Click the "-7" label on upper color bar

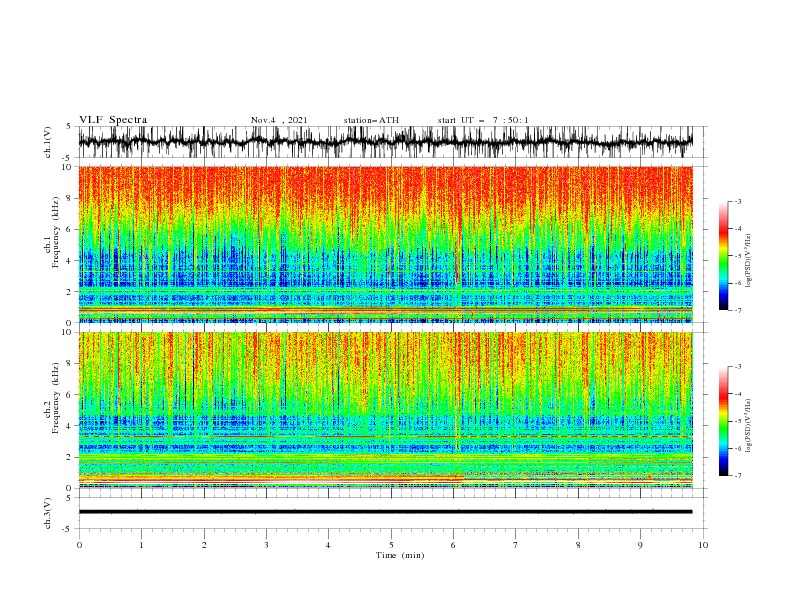click(x=738, y=311)
